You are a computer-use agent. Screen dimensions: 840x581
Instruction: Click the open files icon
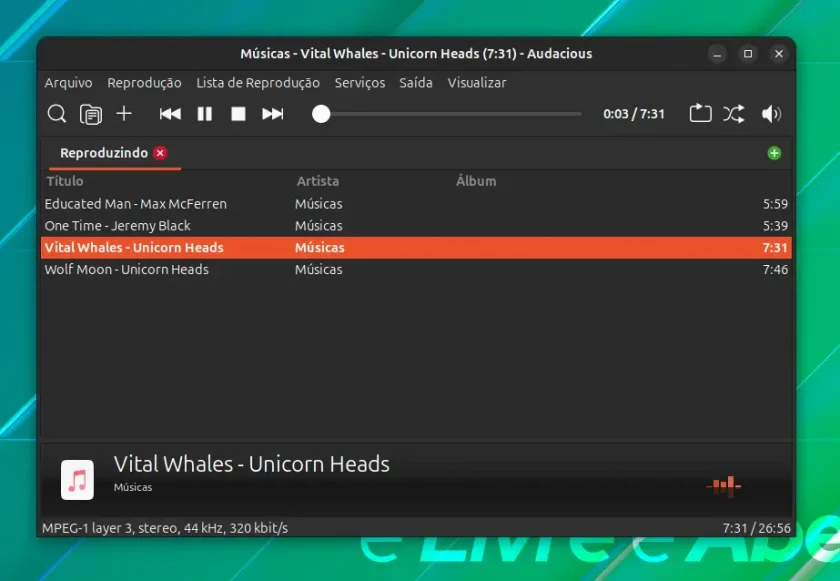[91, 114]
